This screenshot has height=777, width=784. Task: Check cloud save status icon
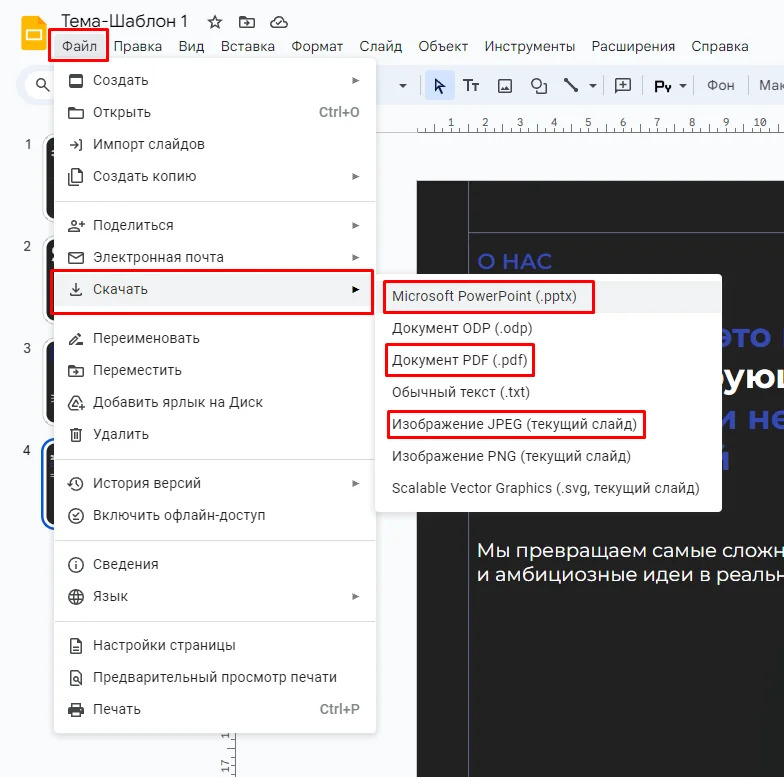278,22
